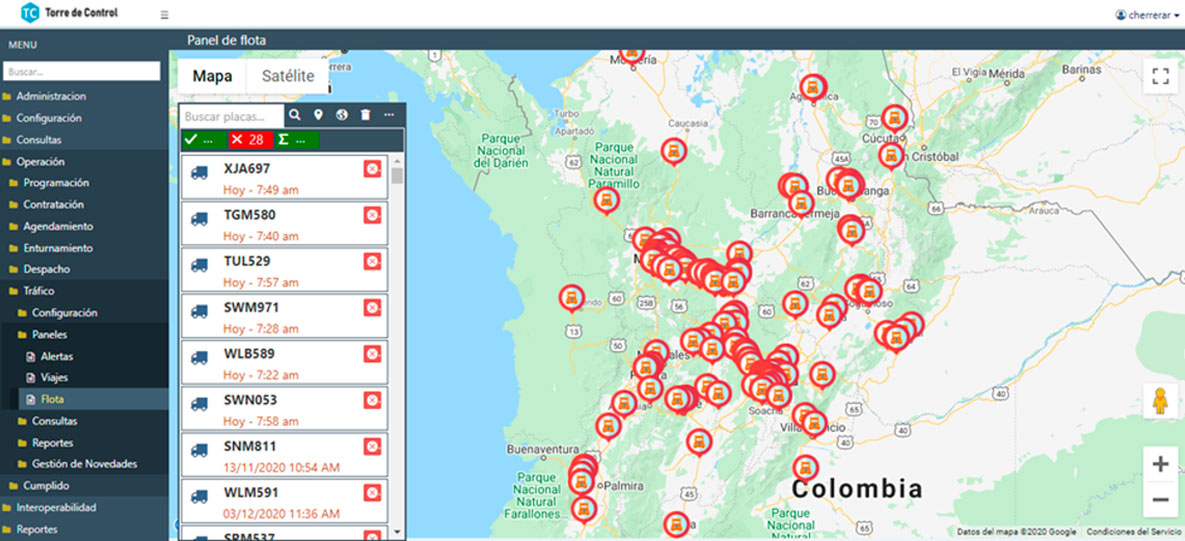Toggle the green checkmark status filter

point(202,140)
